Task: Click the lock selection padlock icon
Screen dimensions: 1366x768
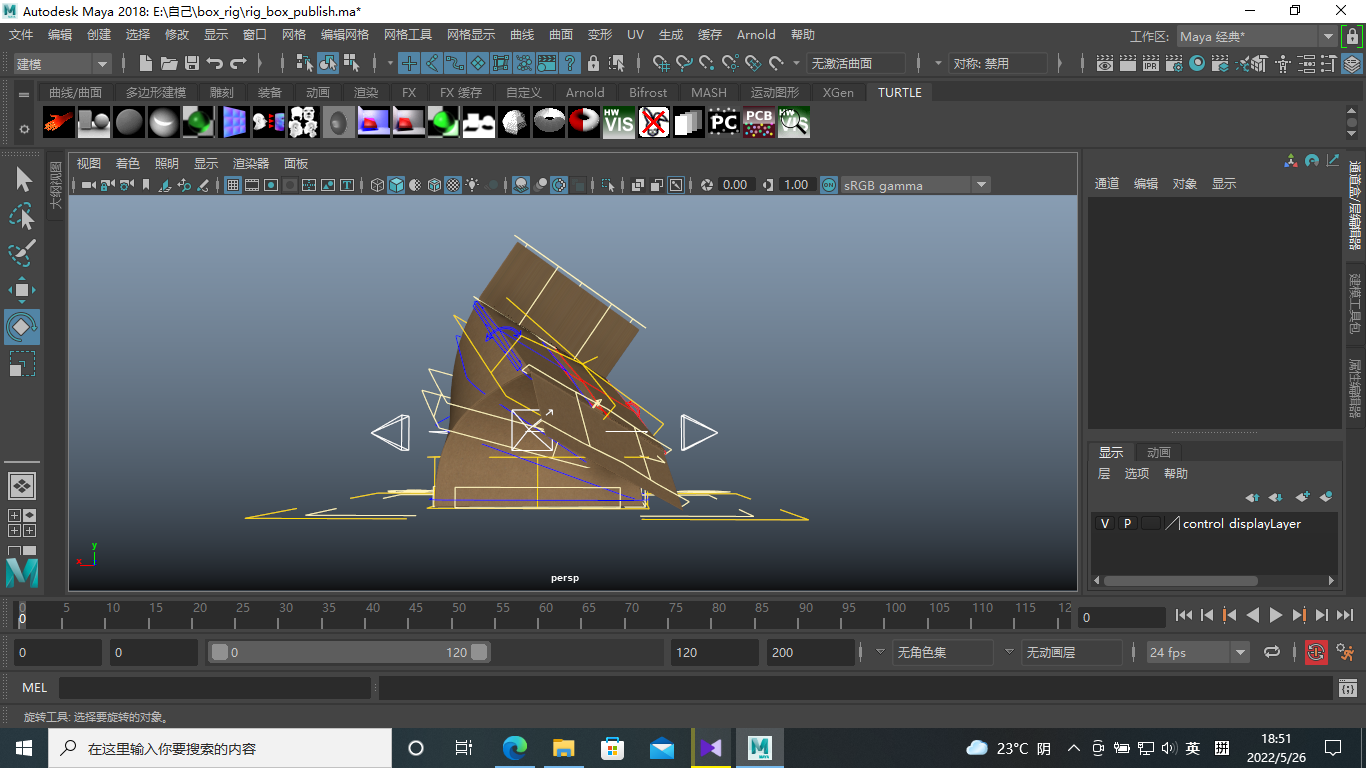Action: (593, 63)
